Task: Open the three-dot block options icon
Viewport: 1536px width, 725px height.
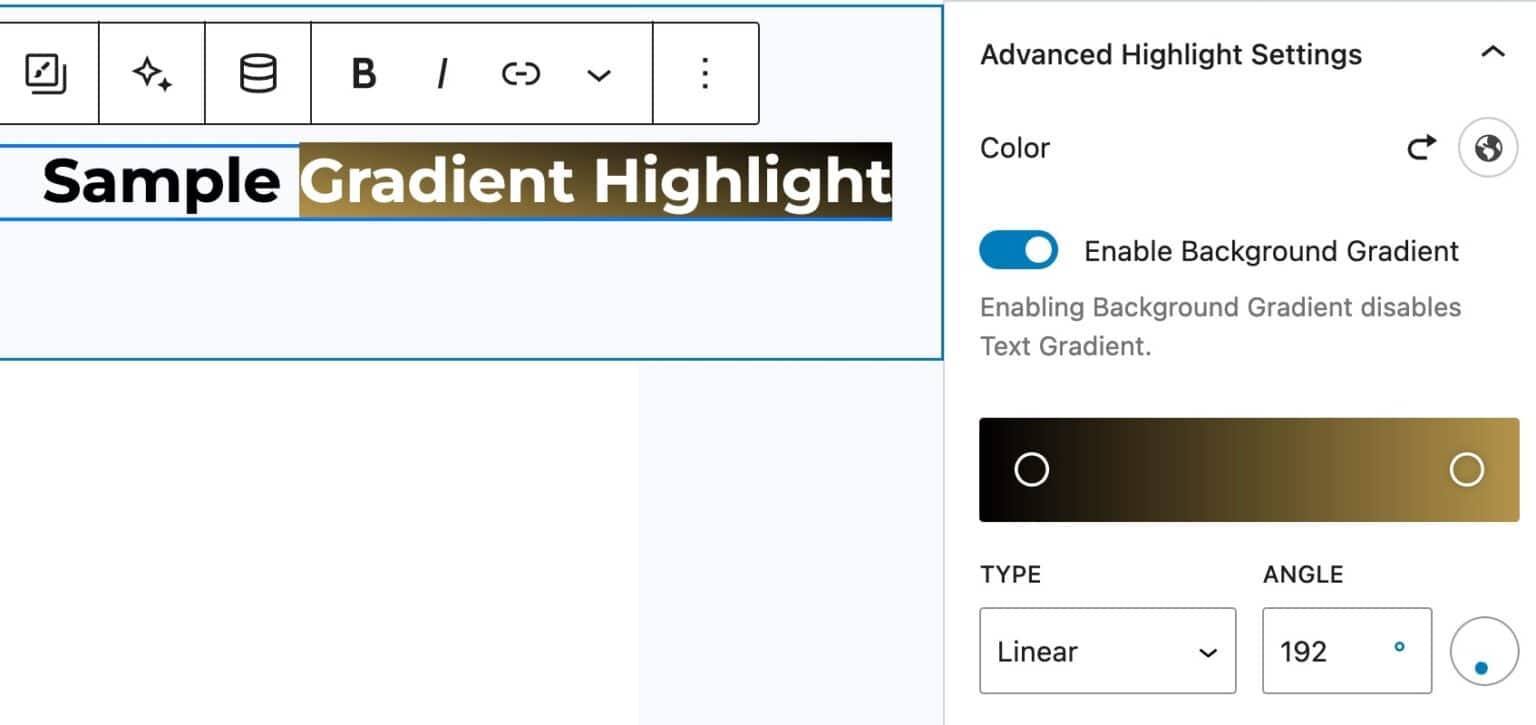Action: [x=705, y=72]
